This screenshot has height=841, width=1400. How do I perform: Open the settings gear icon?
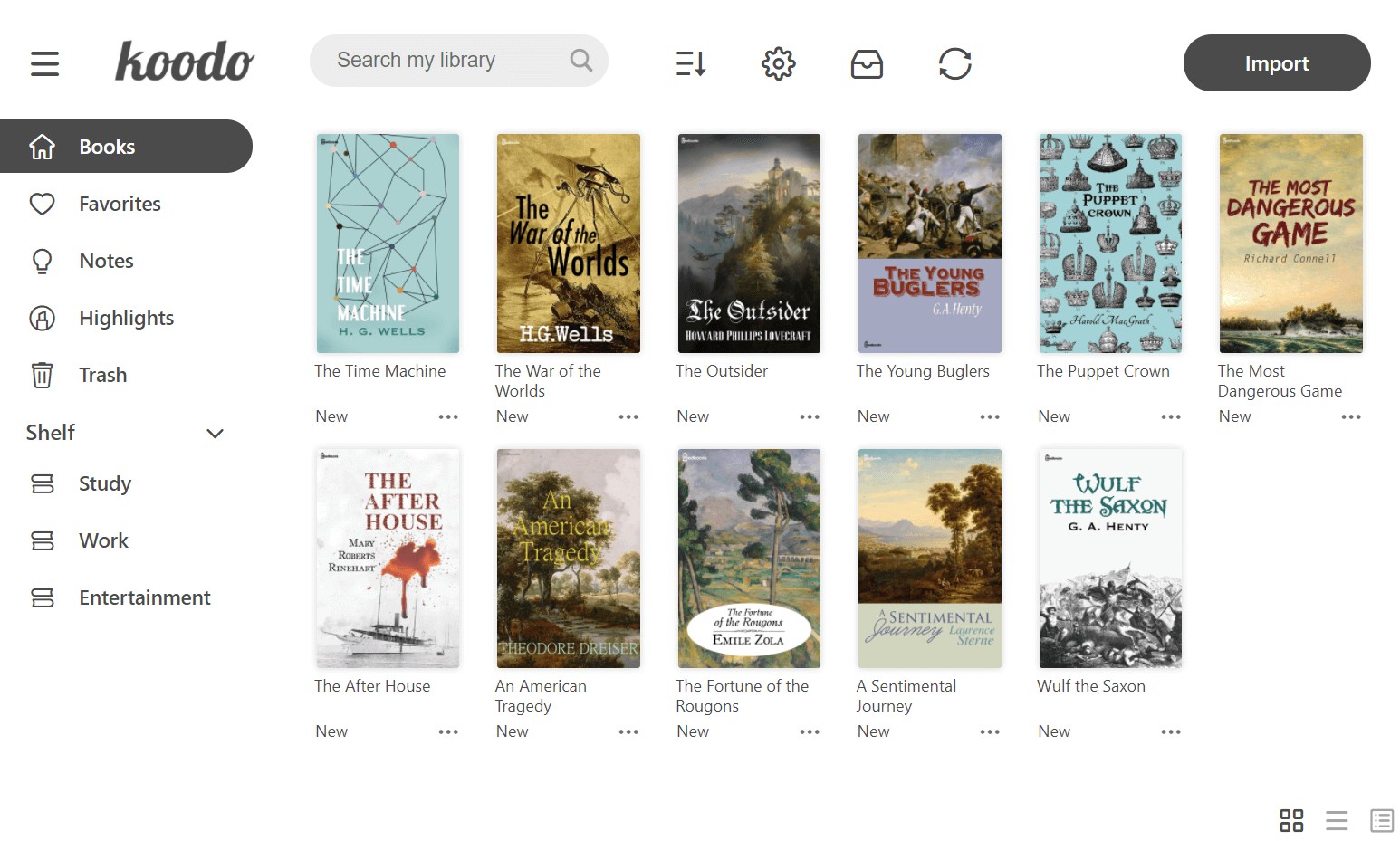click(777, 63)
